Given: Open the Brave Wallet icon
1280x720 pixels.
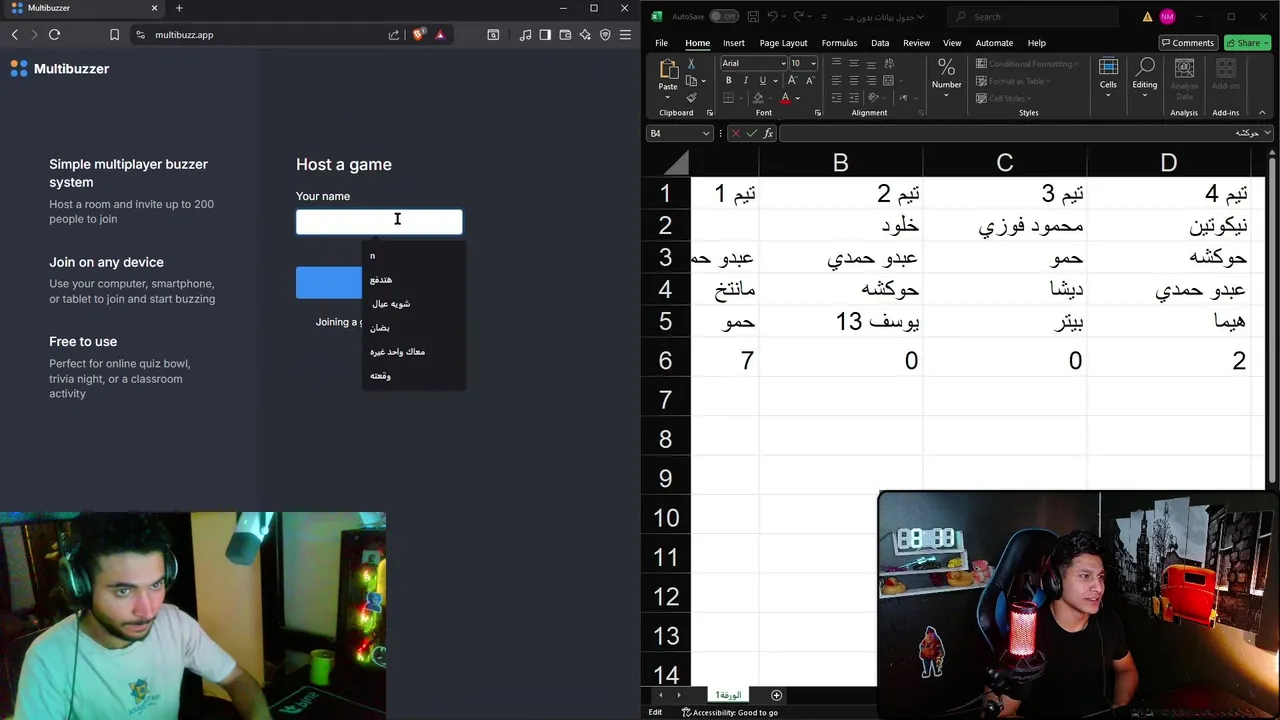Looking at the screenshot, I should [x=565, y=35].
